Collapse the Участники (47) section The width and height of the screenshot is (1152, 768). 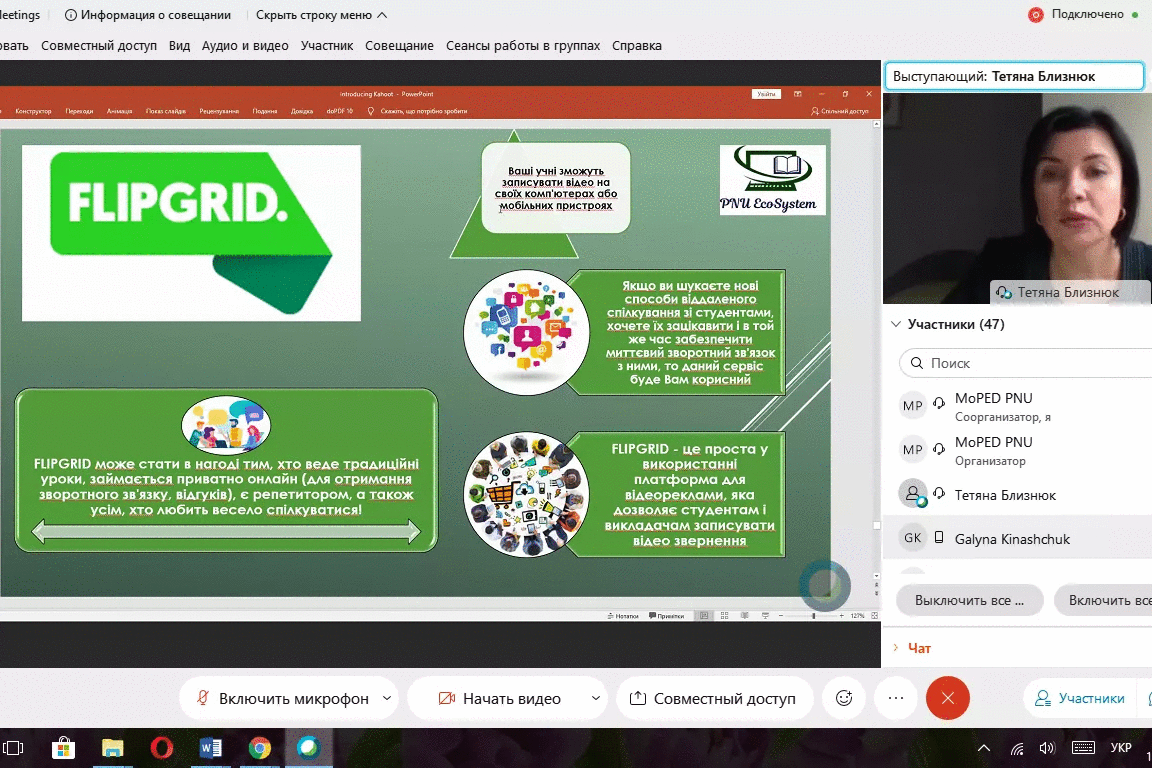[x=894, y=324]
